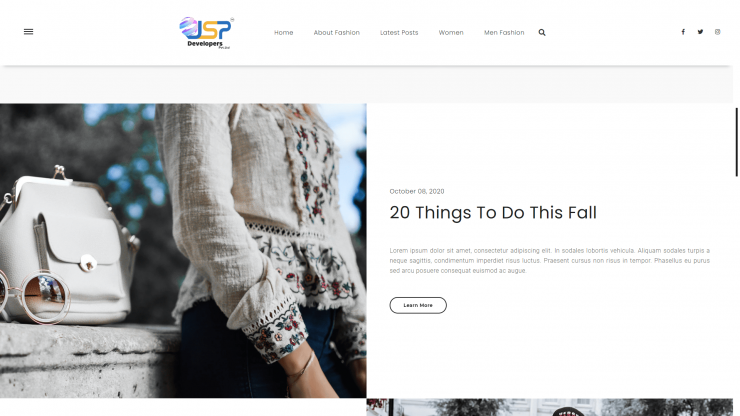Screen dimensions: 740x416
Task: Click the Learn More button
Action: pos(418,305)
